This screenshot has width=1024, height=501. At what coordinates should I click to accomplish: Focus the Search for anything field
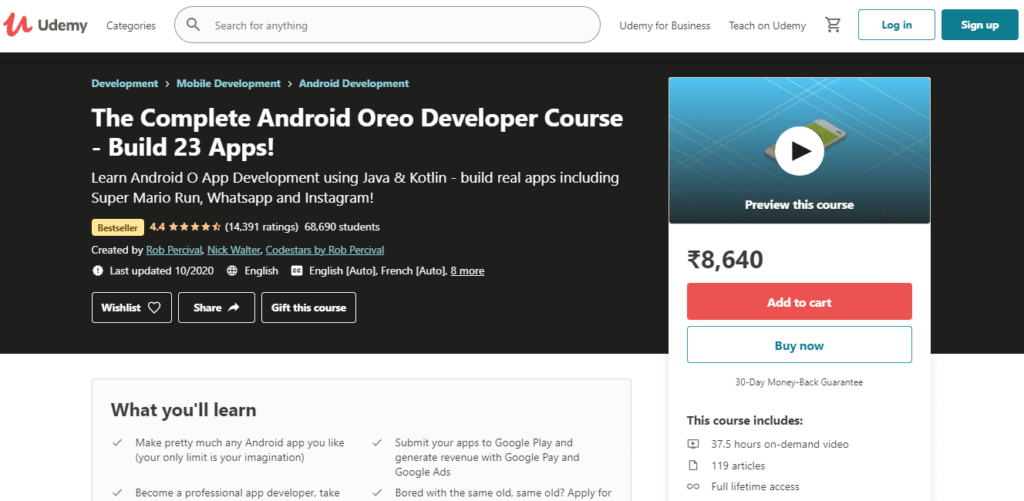(x=387, y=25)
